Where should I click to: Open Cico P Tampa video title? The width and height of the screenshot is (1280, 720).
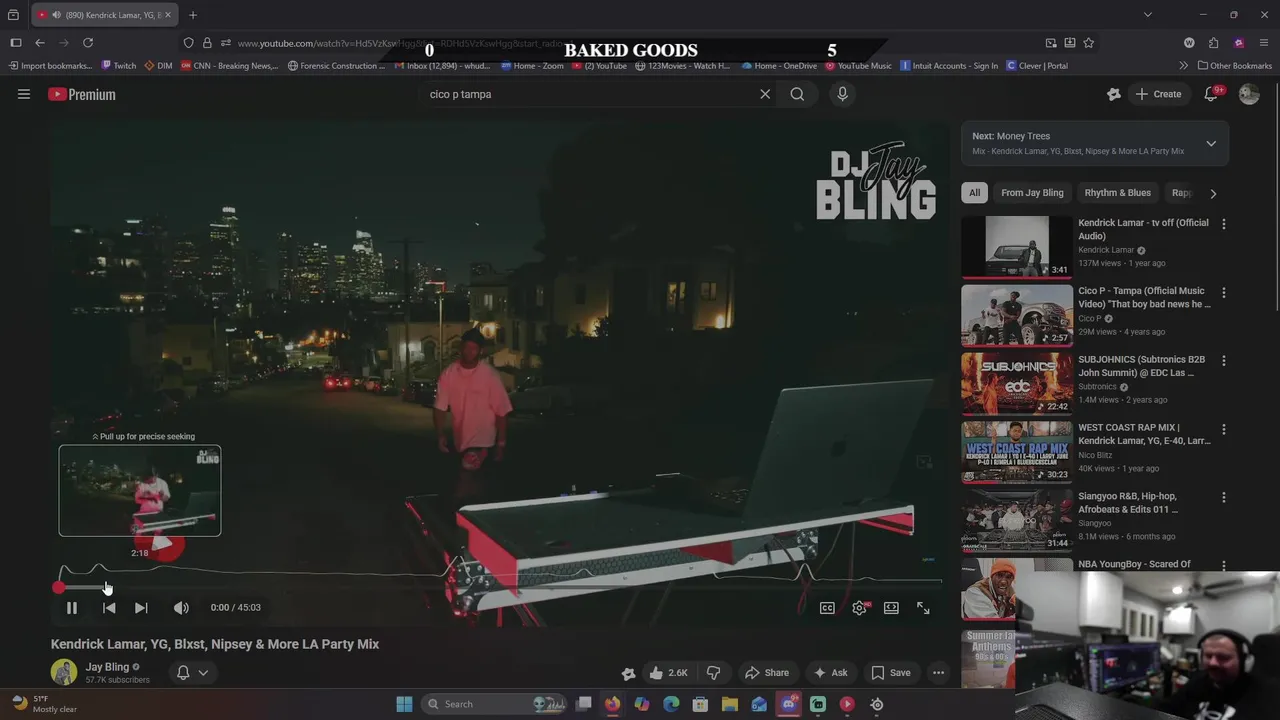1144,297
